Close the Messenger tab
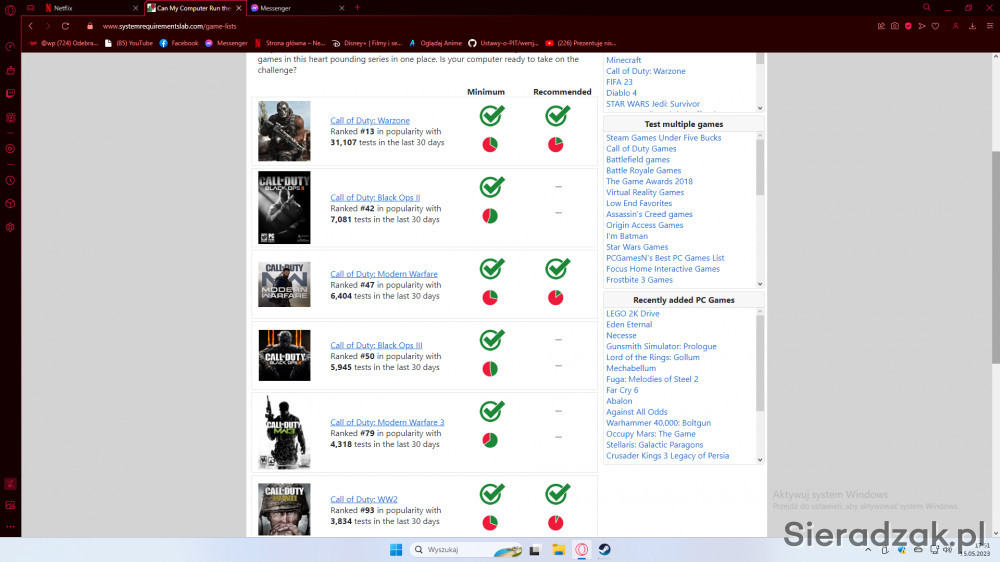The width and height of the screenshot is (1000, 562). point(342,8)
